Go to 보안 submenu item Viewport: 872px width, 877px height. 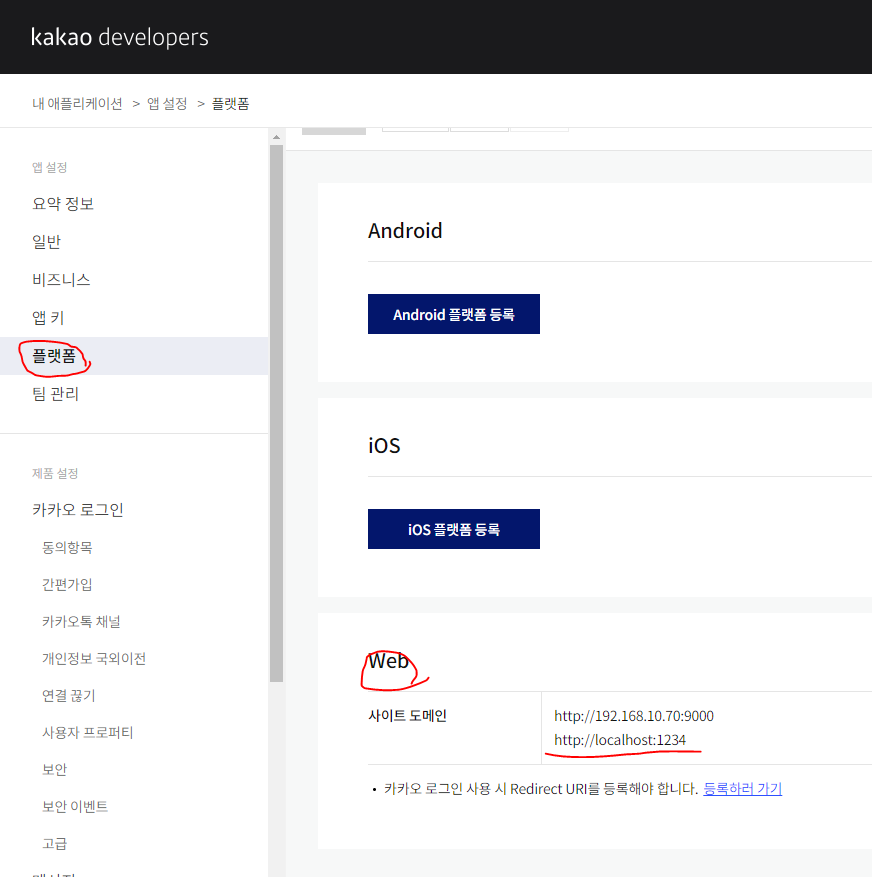(54, 769)
